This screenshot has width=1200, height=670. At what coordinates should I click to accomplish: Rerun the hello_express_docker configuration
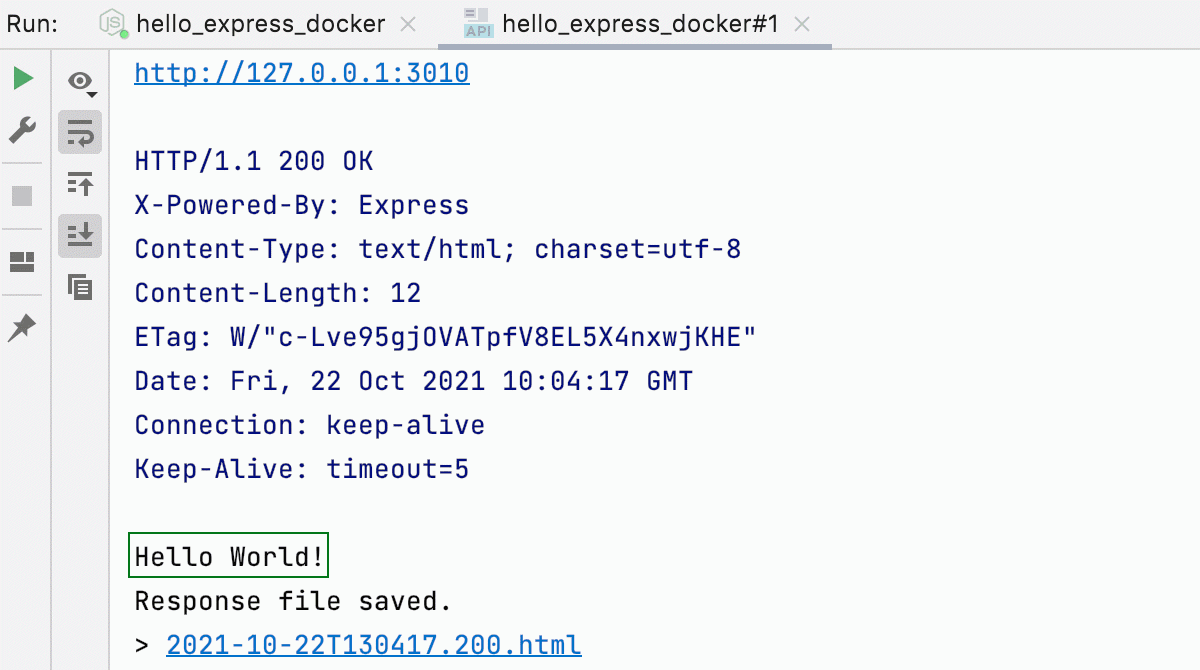click(x=22, y=78)
